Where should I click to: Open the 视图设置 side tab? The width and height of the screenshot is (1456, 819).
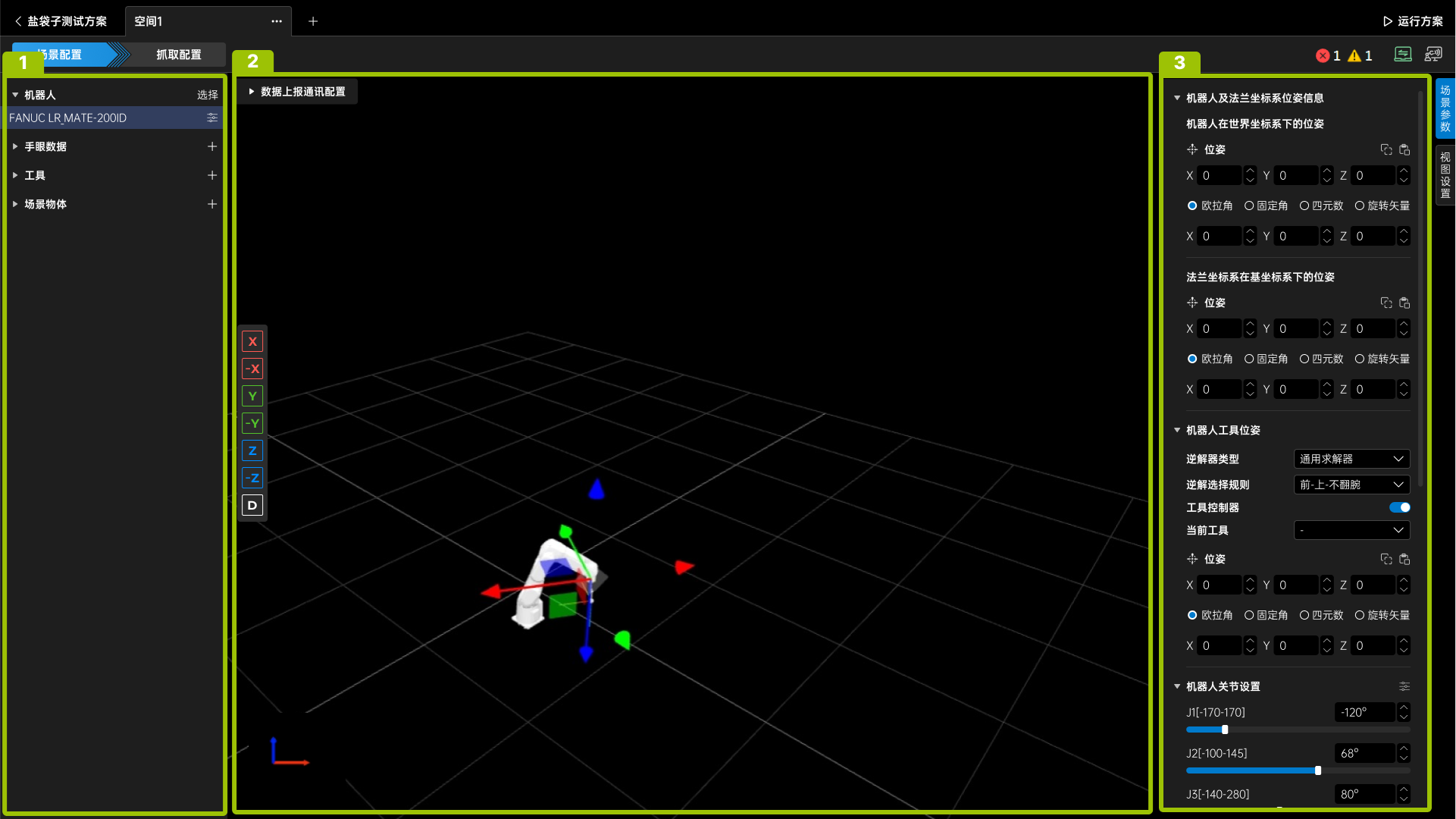[1445, 174]
